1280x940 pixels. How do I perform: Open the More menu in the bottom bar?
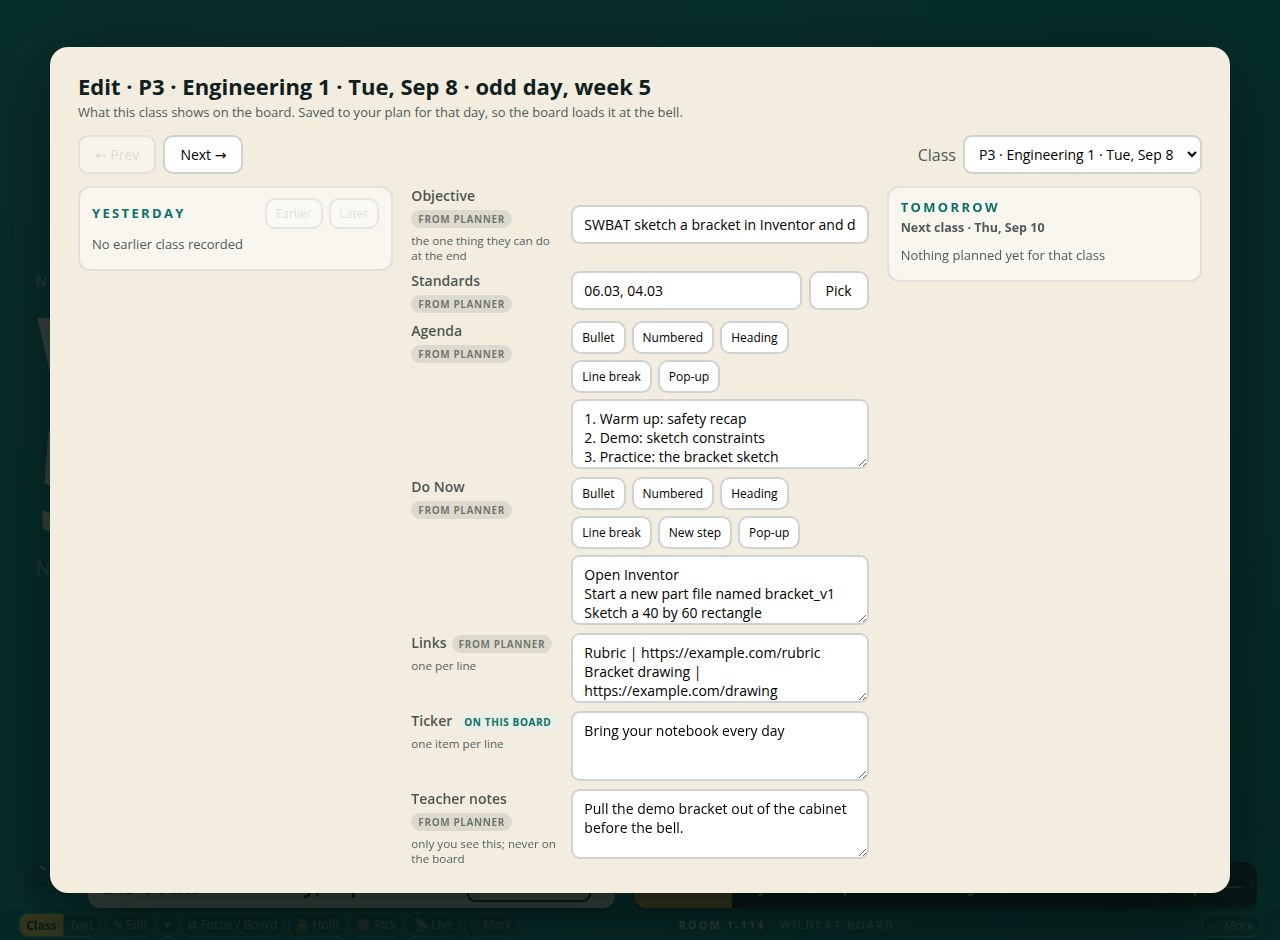(1231, 925)
